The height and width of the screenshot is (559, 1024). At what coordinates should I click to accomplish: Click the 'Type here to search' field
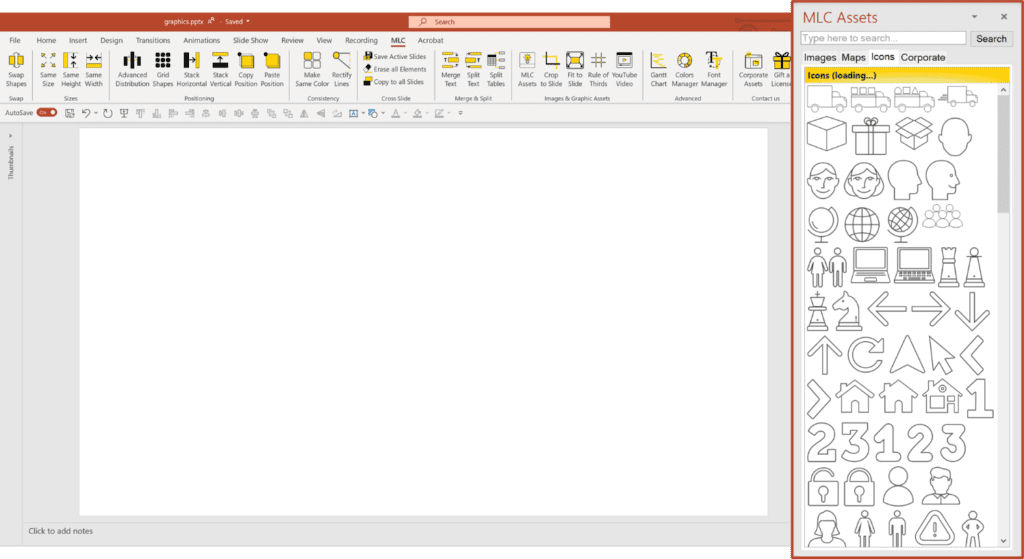pos(883,38)
